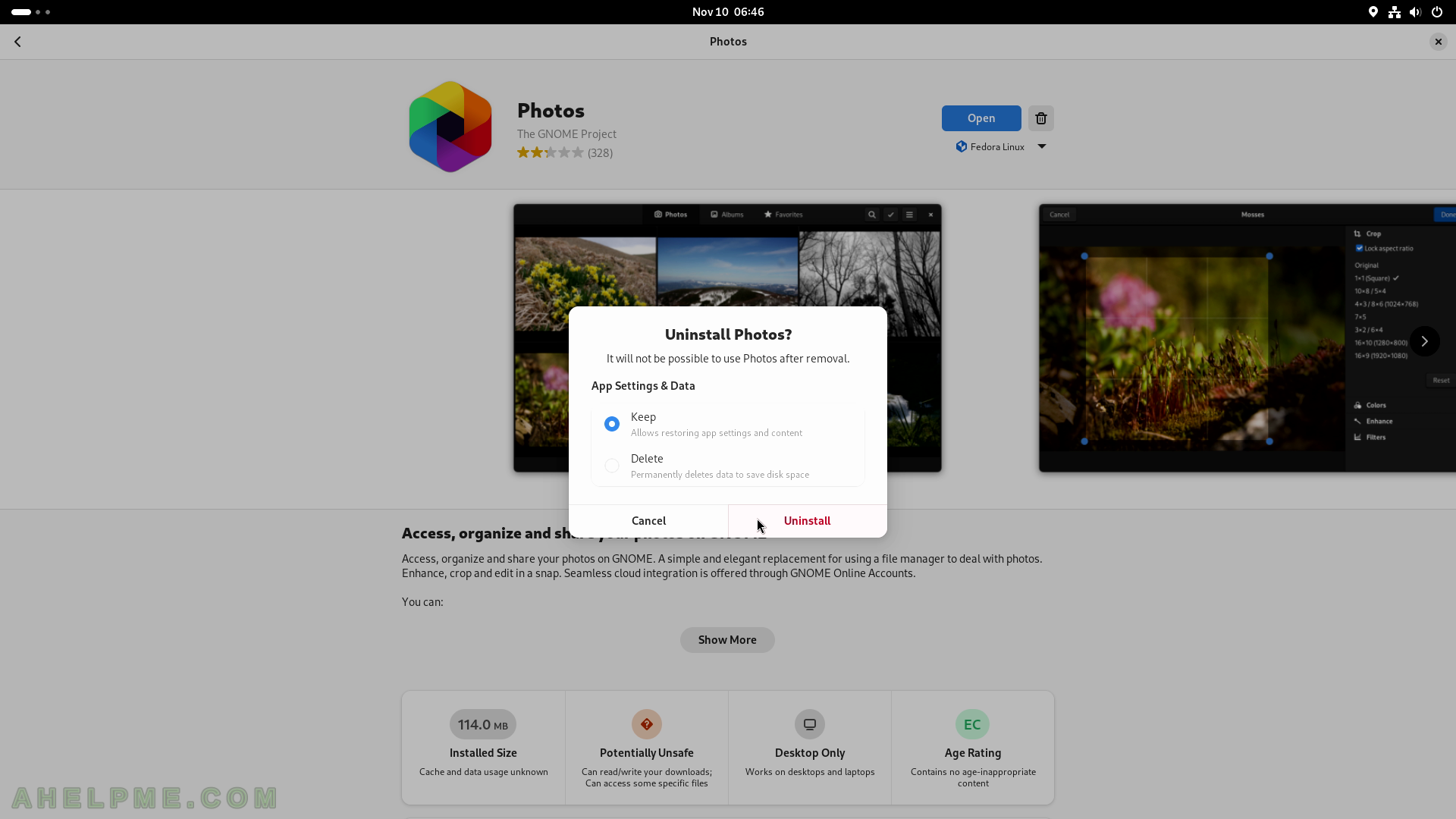Click the Potentially Unsafe warning icon

click(647, 724)
